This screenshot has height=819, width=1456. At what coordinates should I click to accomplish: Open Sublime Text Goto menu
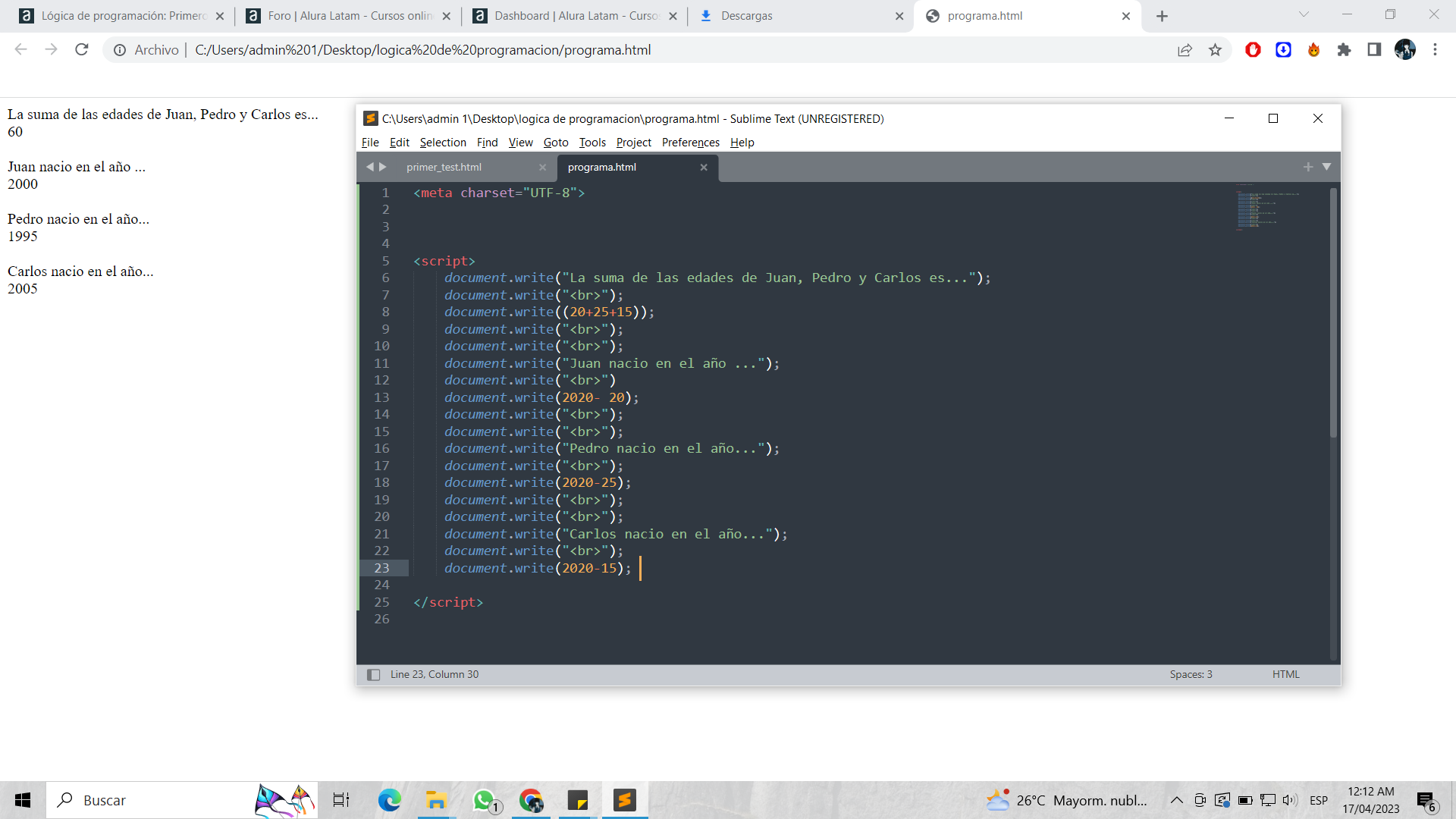pos(555,143)
